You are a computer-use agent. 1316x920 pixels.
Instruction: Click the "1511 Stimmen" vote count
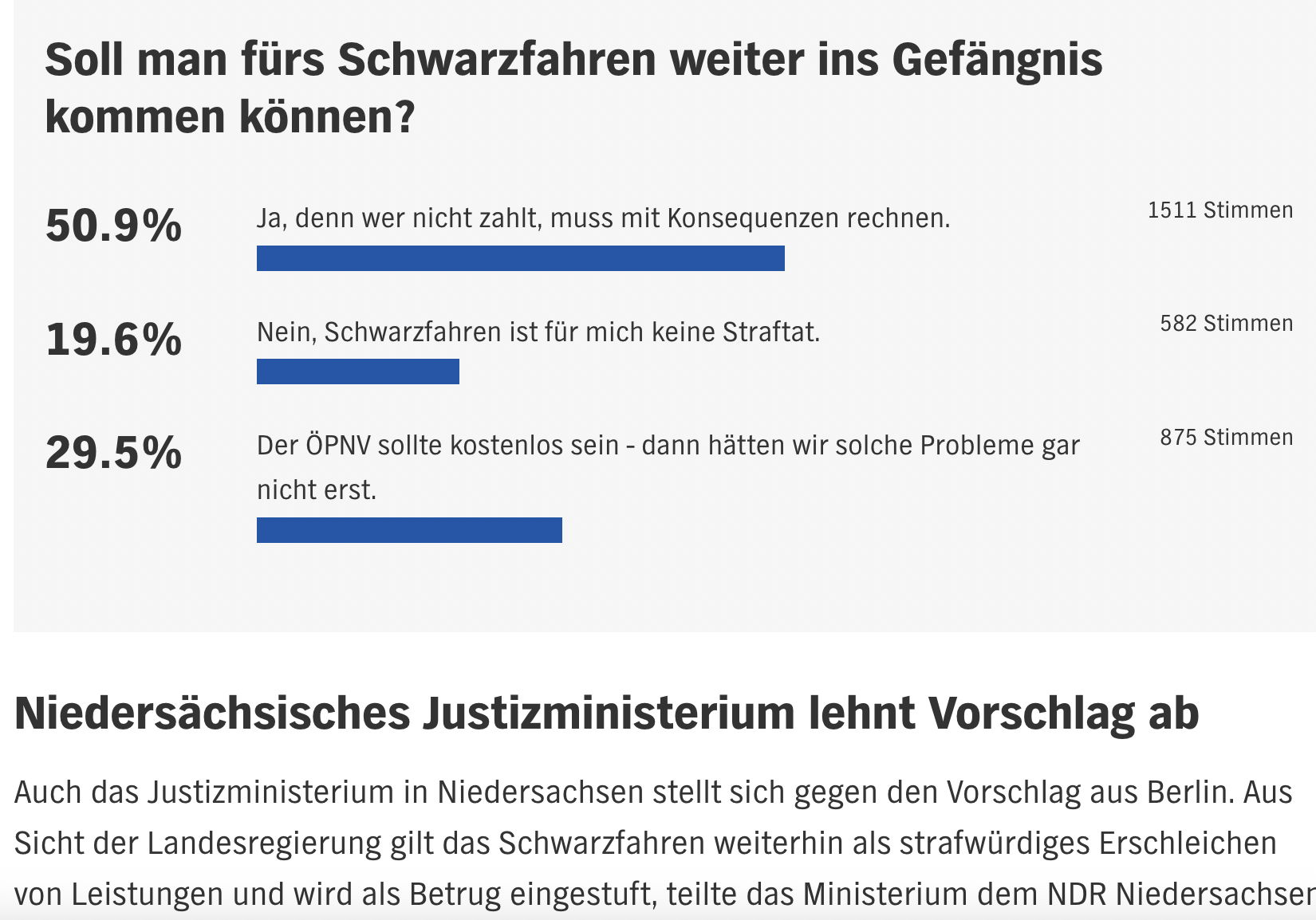click(x=1219, y=210)
